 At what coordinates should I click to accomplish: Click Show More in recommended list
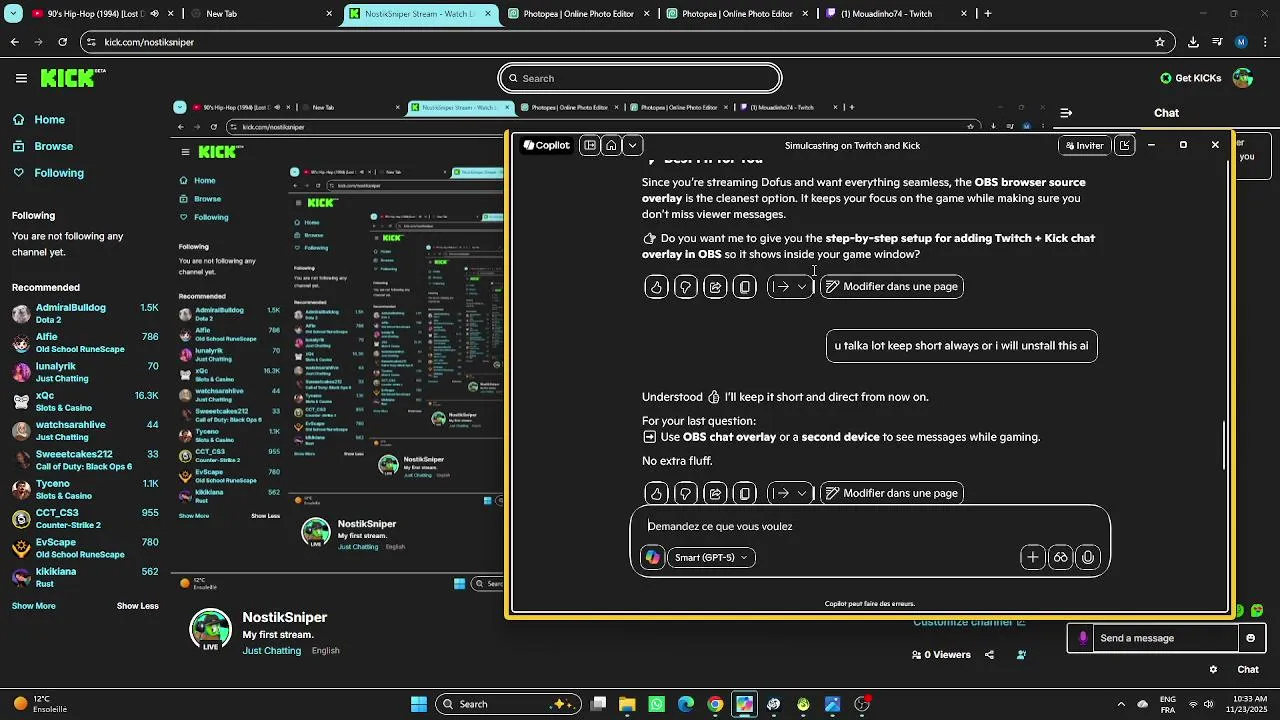pos(34,606)
